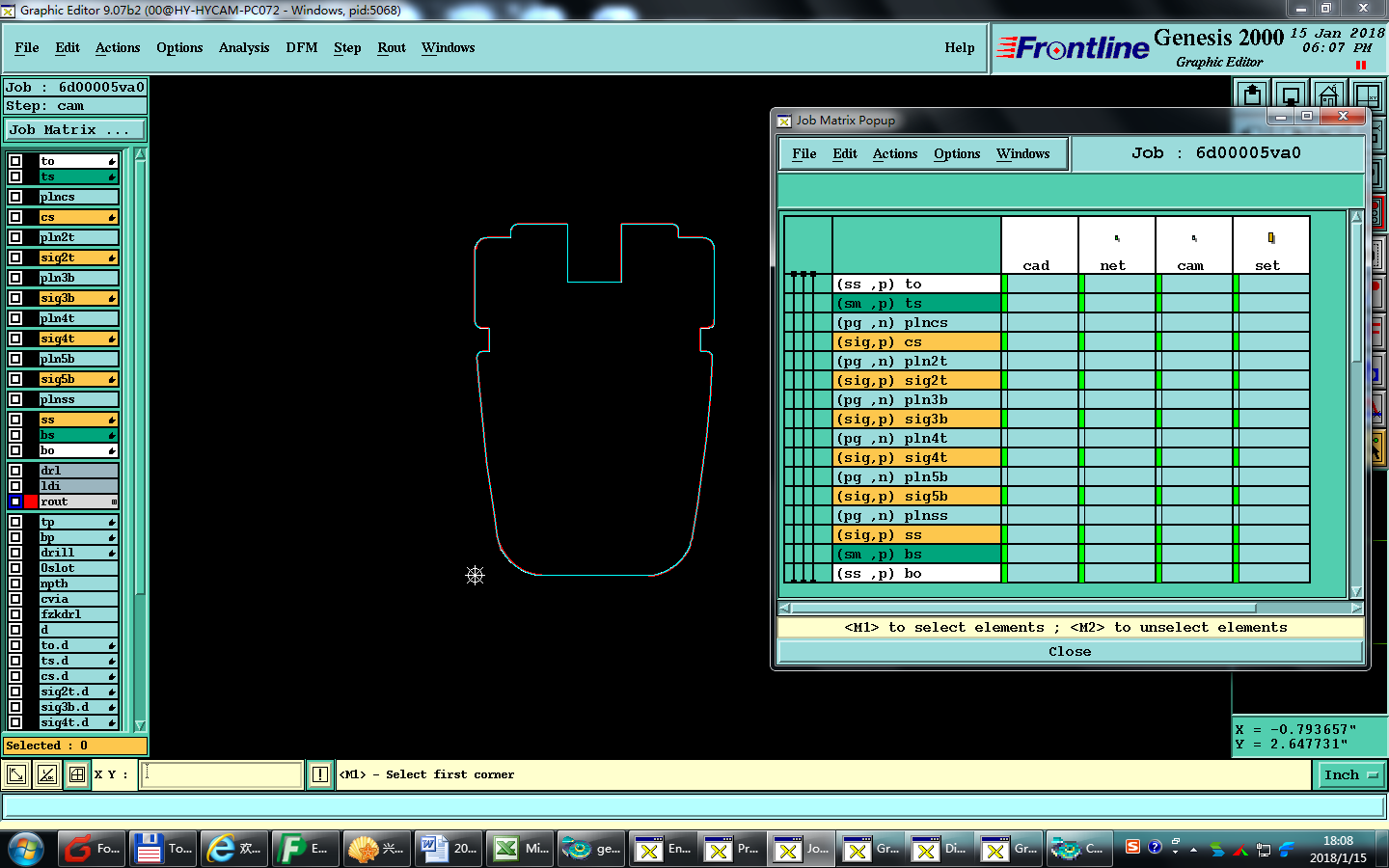The width and height of the screenshot is (1389, 868).
Task: Click Job Matrix popup vertical scroll-down arrow
Action: pos(1356,592)
